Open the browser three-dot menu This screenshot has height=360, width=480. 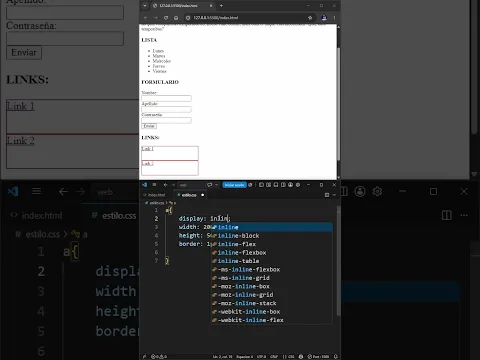(x=334, y=18)
